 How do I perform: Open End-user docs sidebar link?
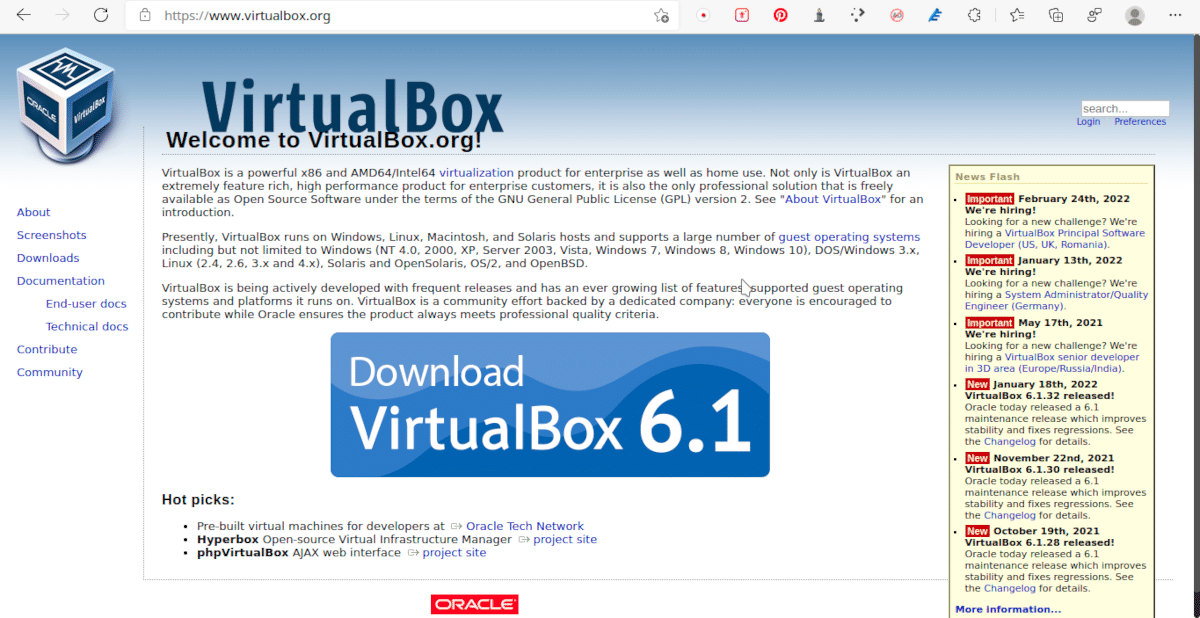(86, 304)
